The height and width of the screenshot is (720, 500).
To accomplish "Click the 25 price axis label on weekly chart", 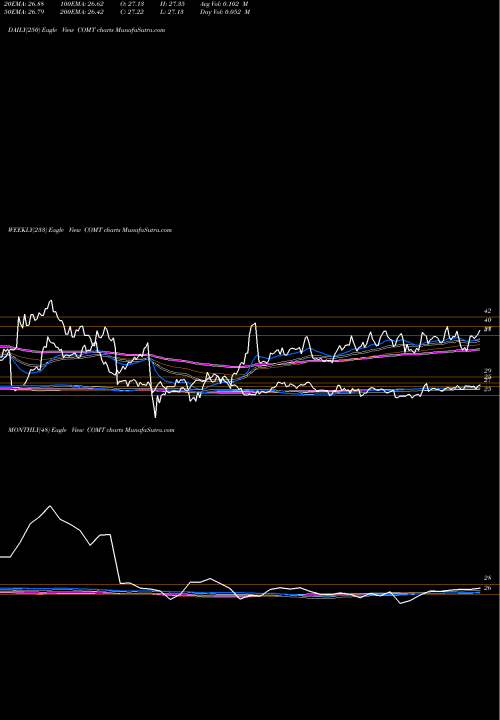I will coord(488,389).
